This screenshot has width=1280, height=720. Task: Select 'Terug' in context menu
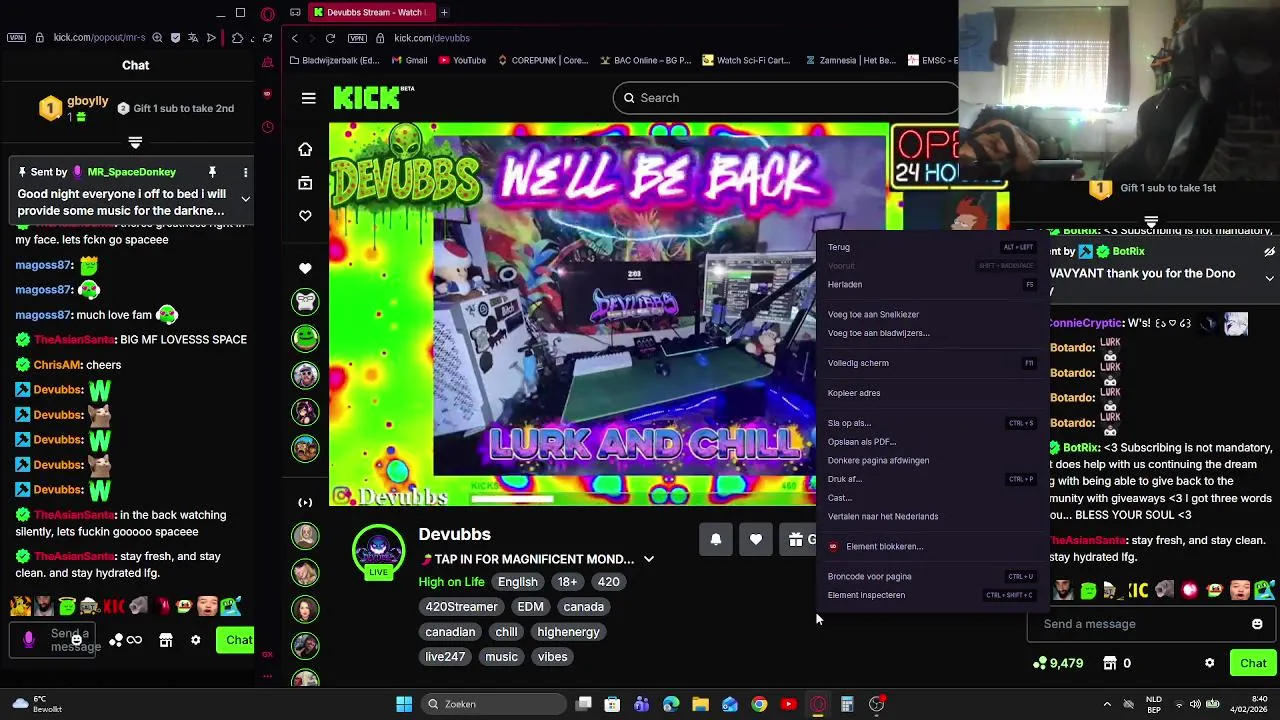[931, 247]
